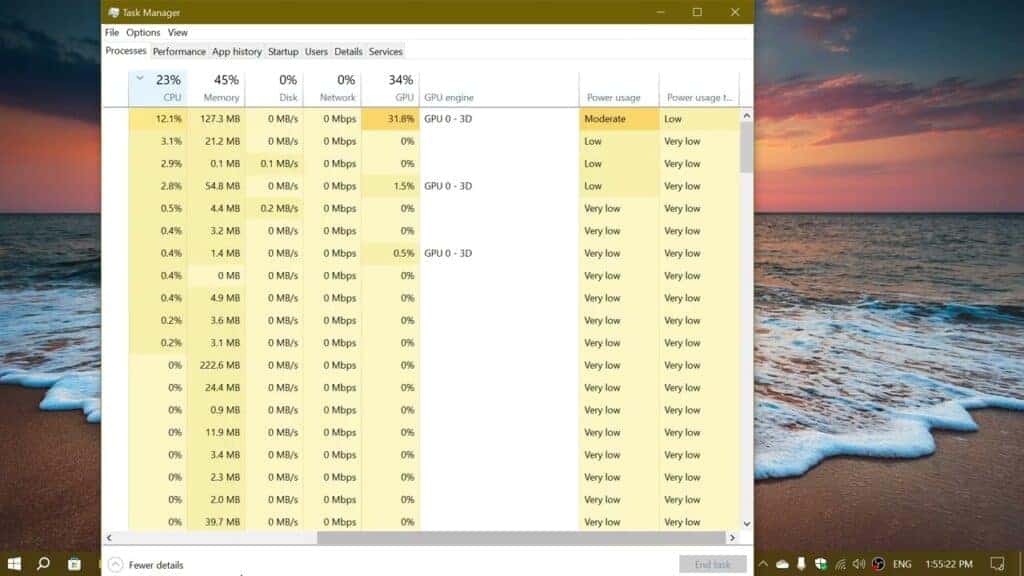Click horizontal scrollbar left arrow
The height and width of the screenshot is (576, 1024).
pyautogui.click(x=109, y=538)
